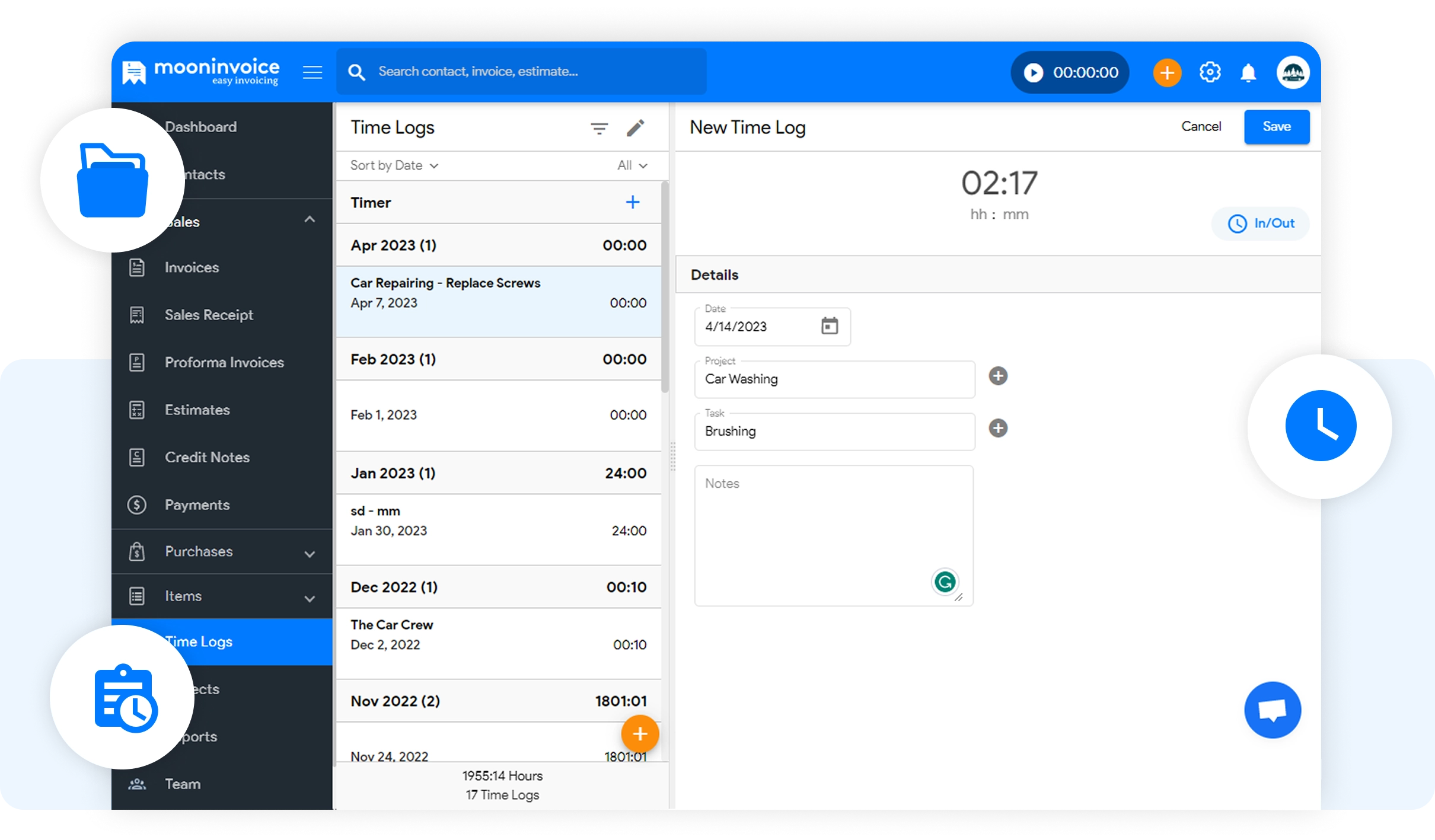This screenshot has height=840, width=1435.
Task: Click the orange quick-add plus in header
Action: (1167, 72)
